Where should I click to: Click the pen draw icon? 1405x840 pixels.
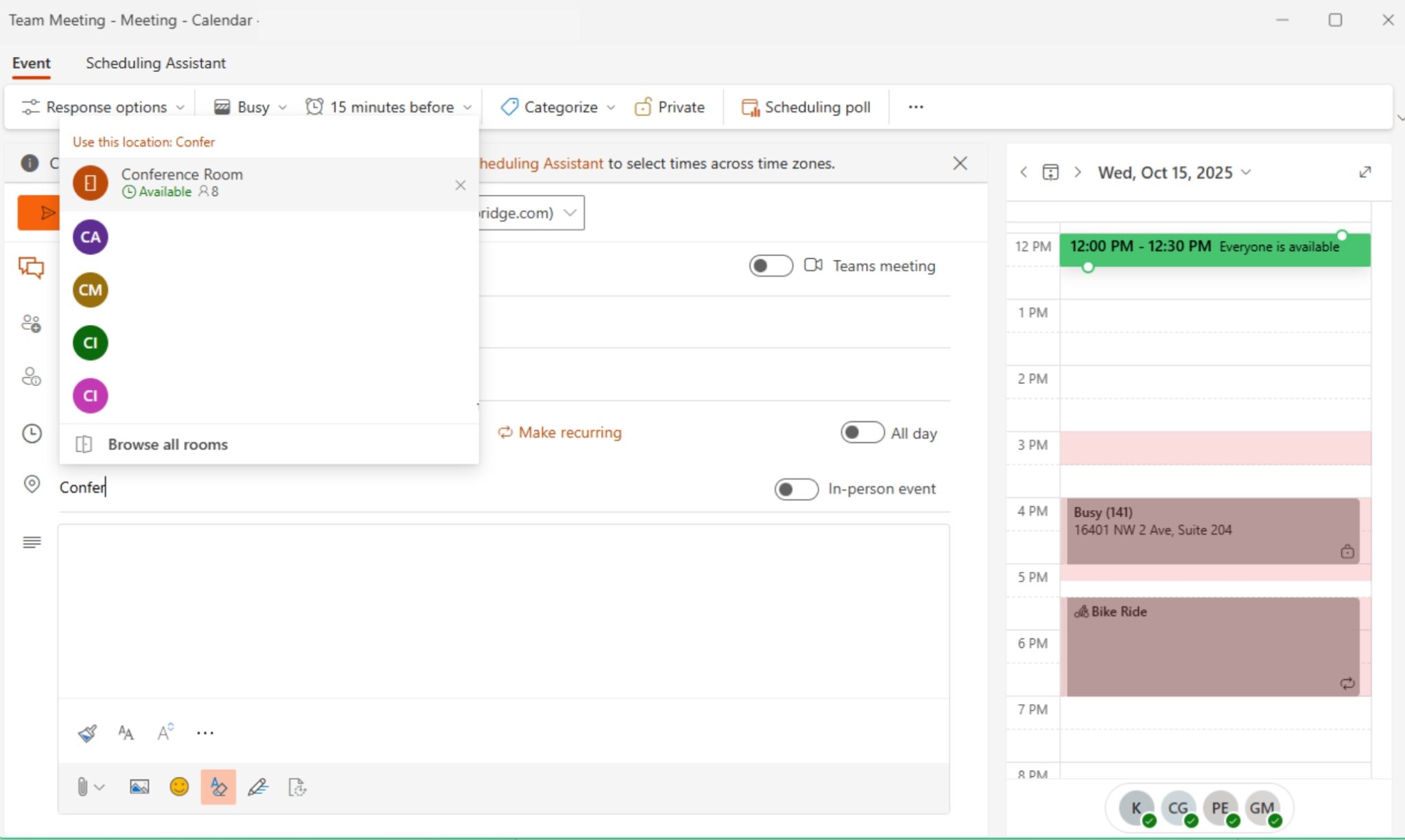258,787
